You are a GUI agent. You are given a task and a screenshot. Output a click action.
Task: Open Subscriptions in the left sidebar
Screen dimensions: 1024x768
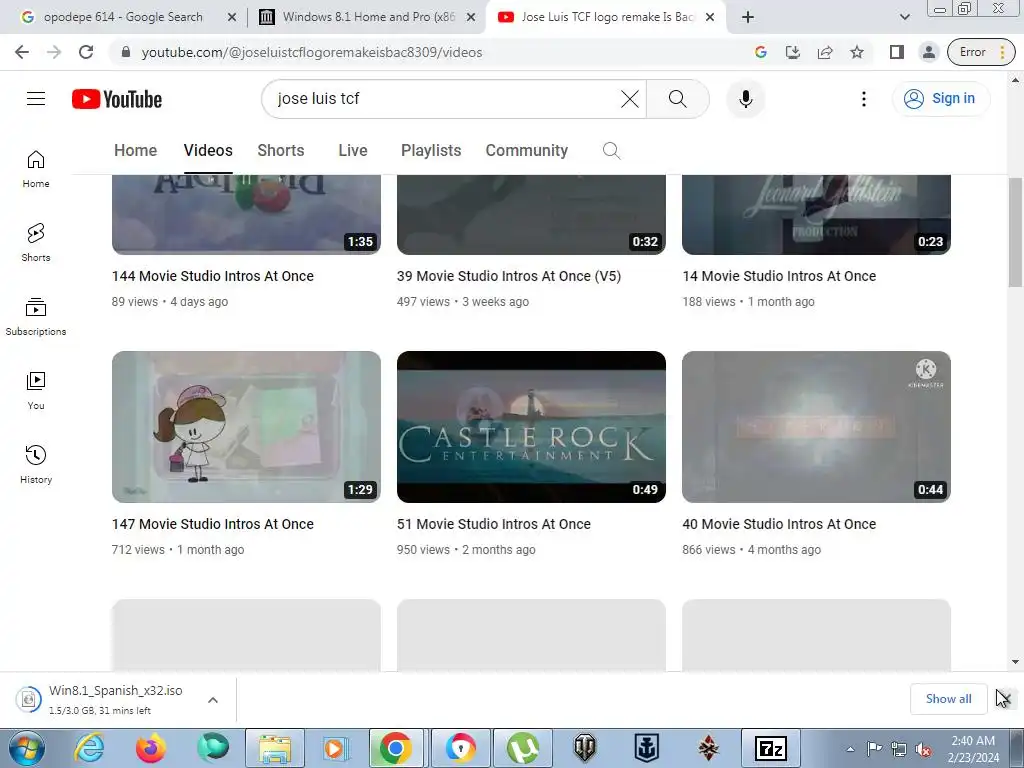pyautogui.click(x=36, y=316)
